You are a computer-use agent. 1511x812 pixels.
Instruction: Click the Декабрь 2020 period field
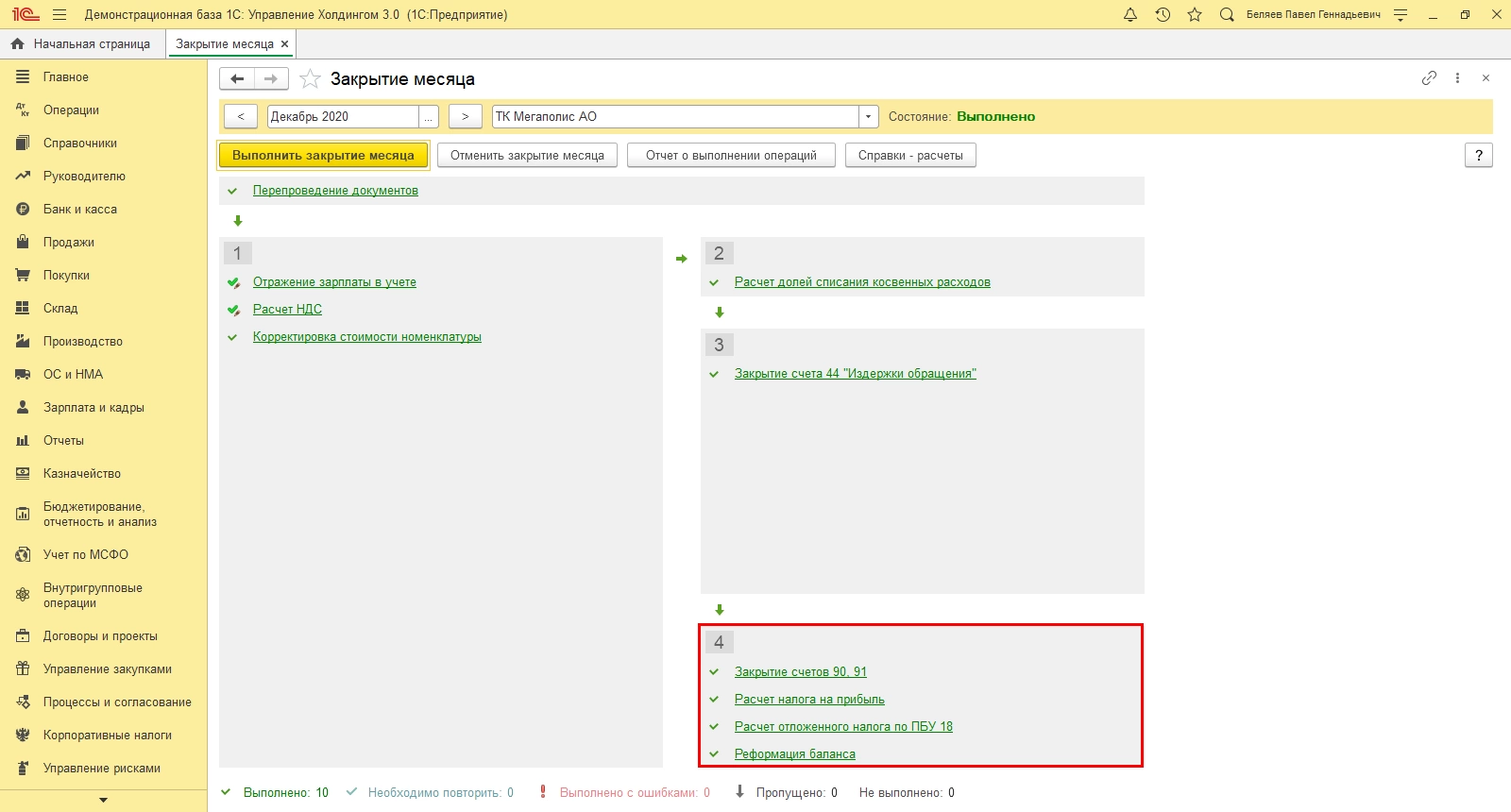click(x=344, y=116)
